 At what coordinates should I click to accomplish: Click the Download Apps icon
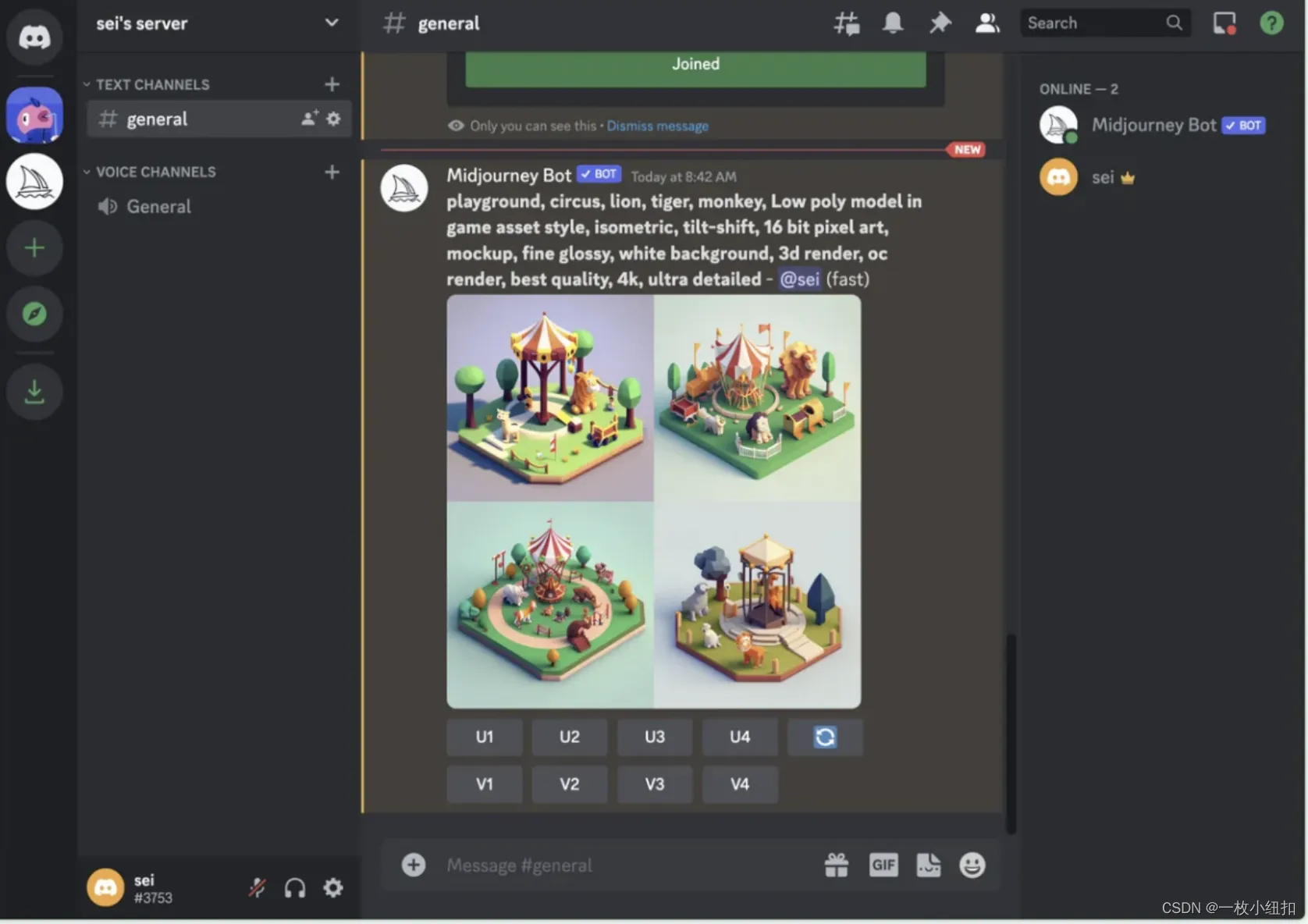pyautogui.click(x=34, y=392)
